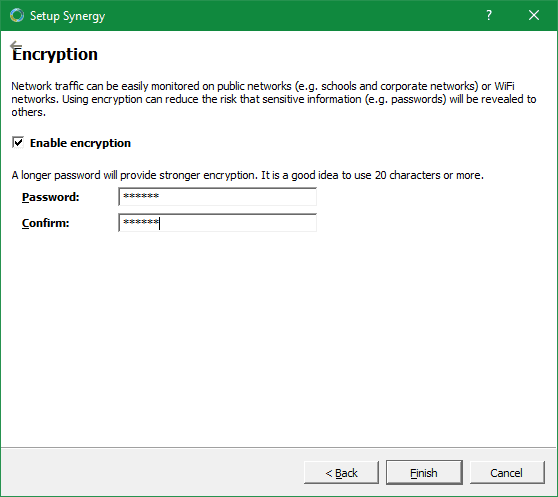Click the Encryption heading text
The width and height of the screenshot is (558, 497).
55,54
